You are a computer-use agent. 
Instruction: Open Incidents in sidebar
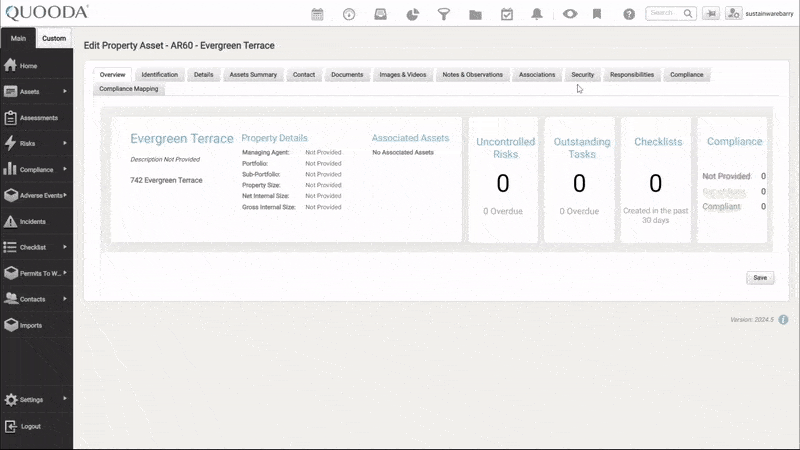(33, 221)
